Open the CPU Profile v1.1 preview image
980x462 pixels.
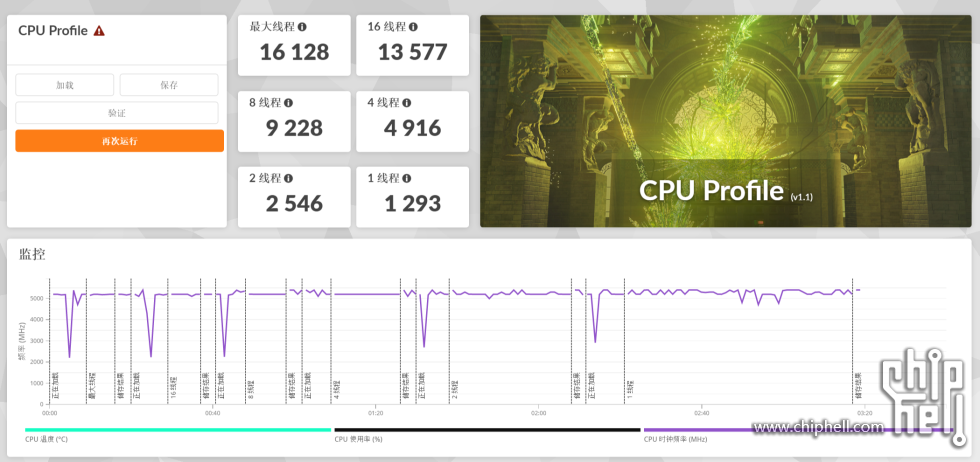726,121
